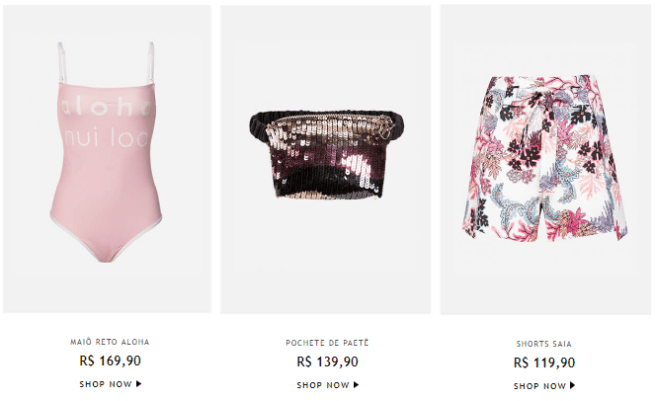Select the R$ 139,90 price
Viewport: 655px width, 401px height.
[328, 361]
